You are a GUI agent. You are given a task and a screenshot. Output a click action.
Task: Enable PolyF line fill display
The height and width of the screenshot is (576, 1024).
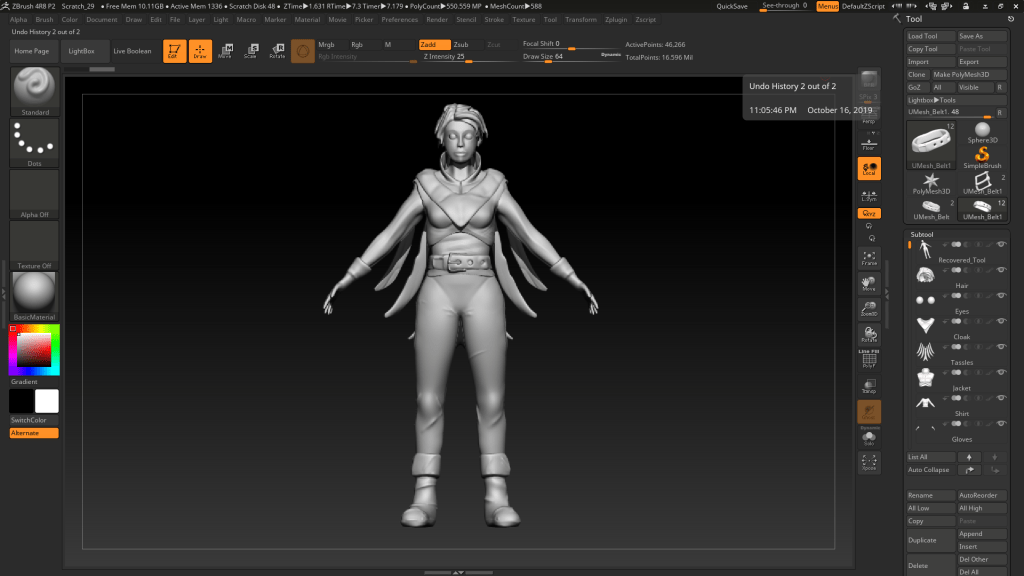(x=869, y=360)
